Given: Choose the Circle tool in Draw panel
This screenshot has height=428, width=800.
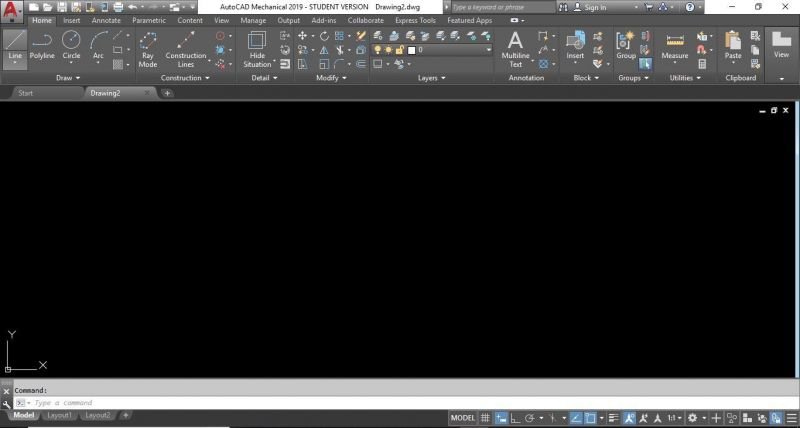Looking at the screenshot, I should [71, 45].
